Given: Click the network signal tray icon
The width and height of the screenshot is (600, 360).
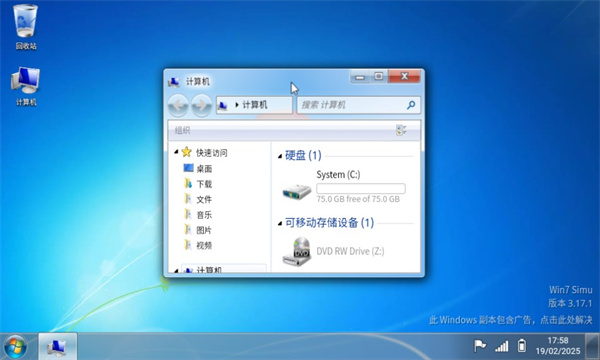Looking at the screenshot, I should click(502, 346).
